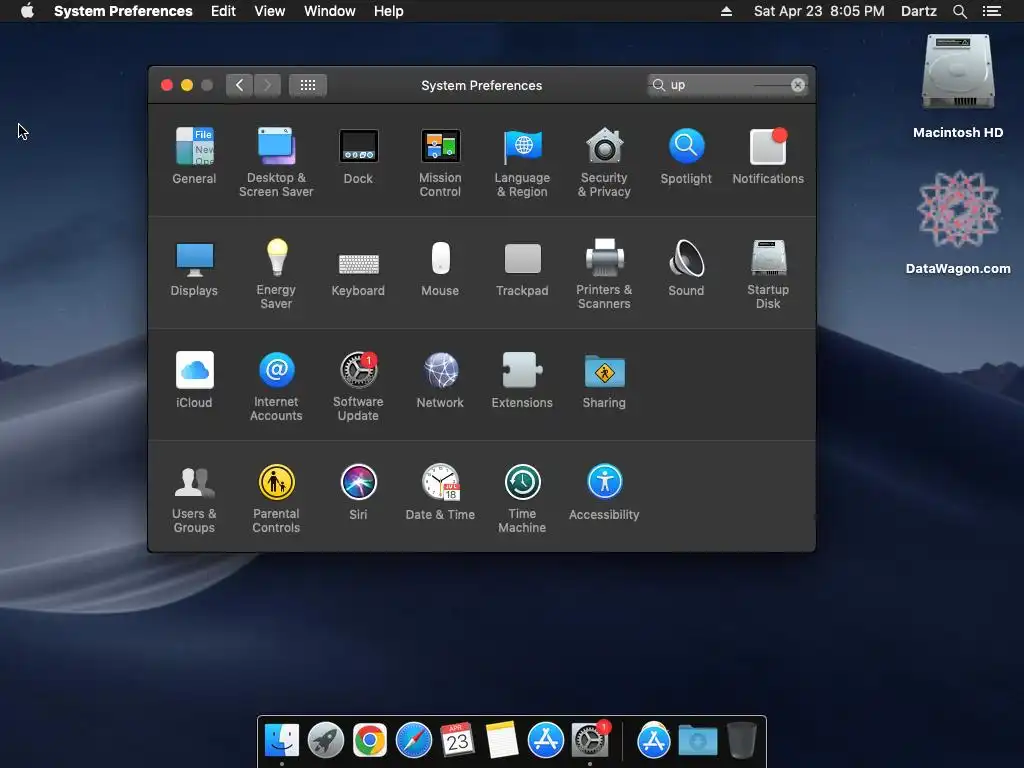Screen dimensions: 1024x768
Task: Open Printers & Scanners preferences
Action: tap(604, 274)
